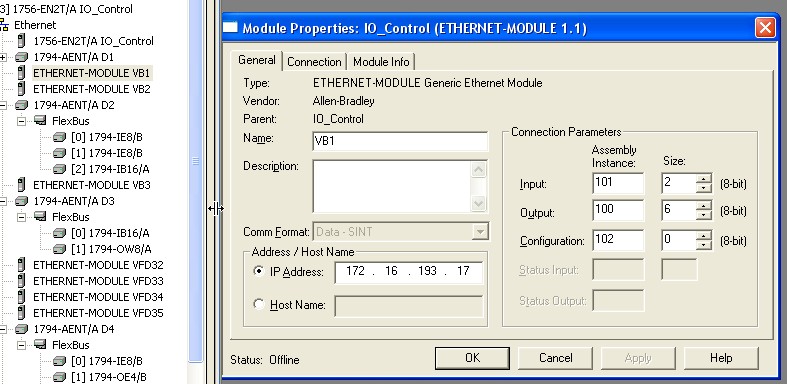
Task: Click the [0] 1794-IB16/A icon under D3
Action: point(59,233)
